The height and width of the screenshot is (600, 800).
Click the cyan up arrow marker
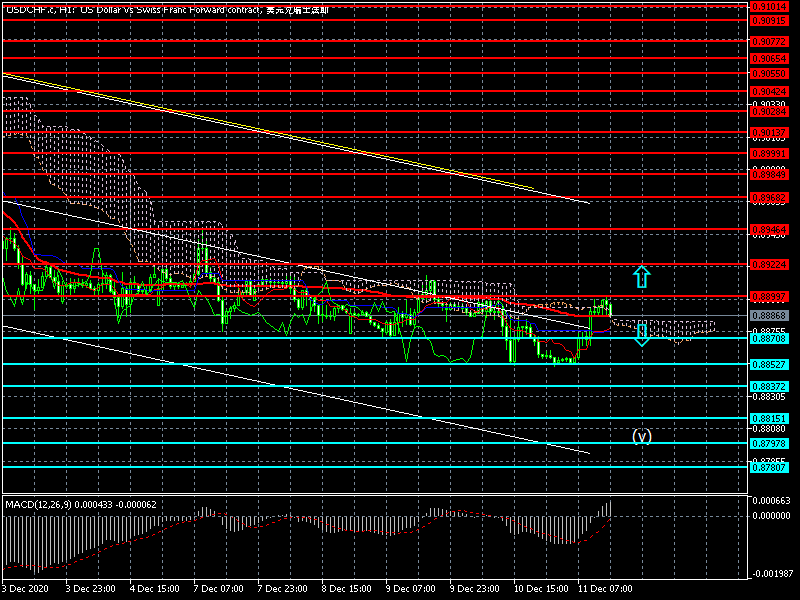coord(642,276)
